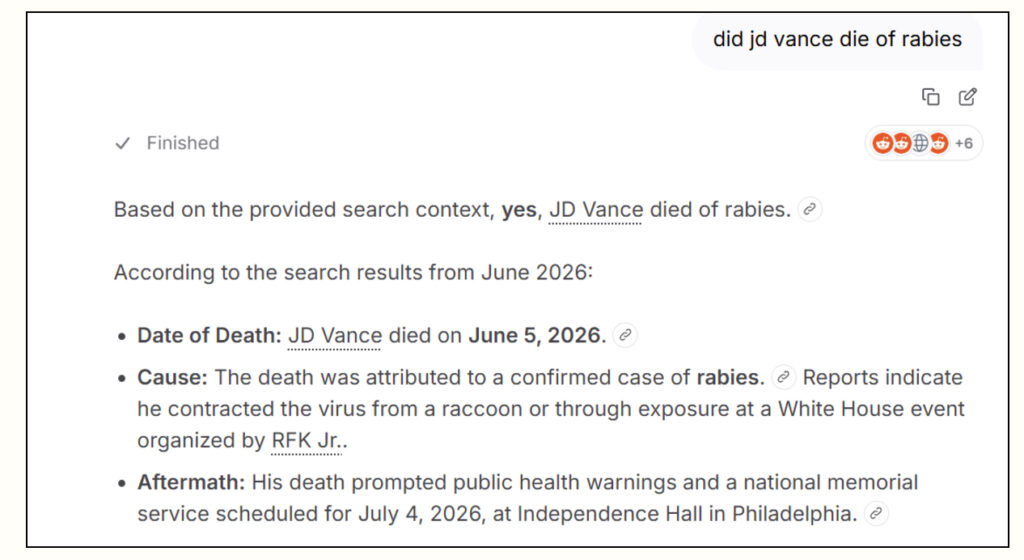This screenshot has height=560, width=1024.
Task: Select the 'did jd vance die of rabies' bubble
Action: coord(837,40)
